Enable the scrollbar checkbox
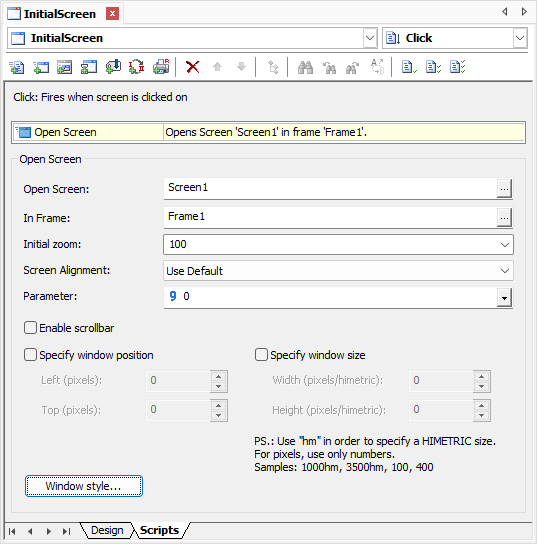537x544 pixels. 30,328
